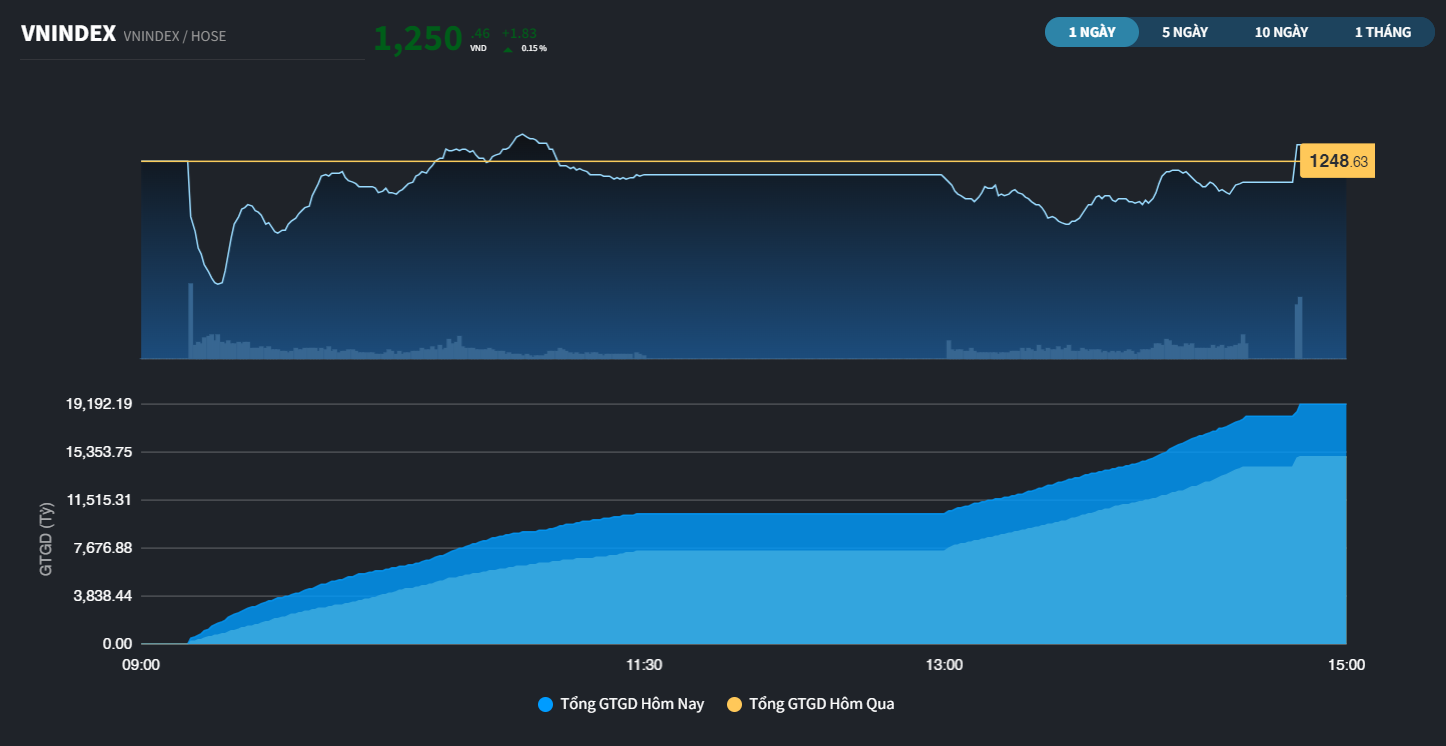Screen dimensions: 1446x746
Task: Open the 10 NGÀY chart range
Action: coord(1281,32)
